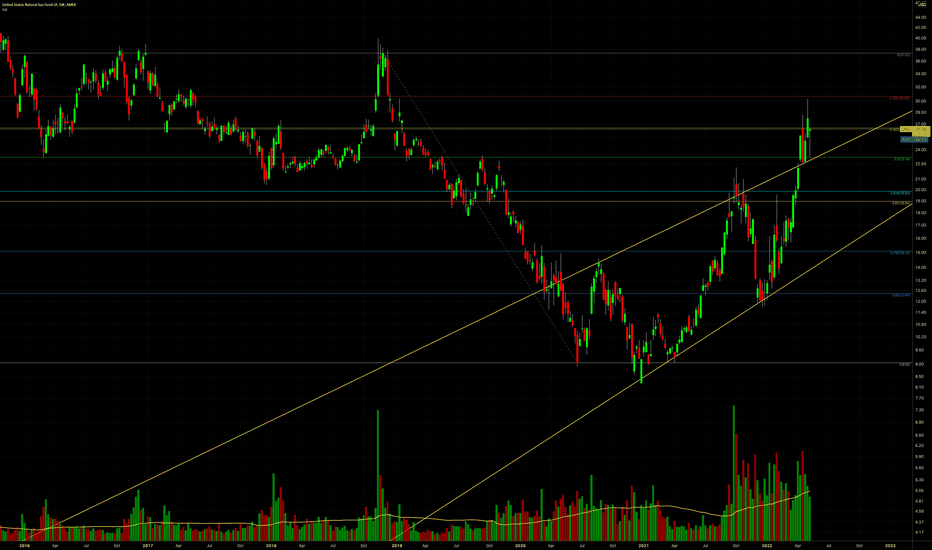
Task: Select the teal Fibonacci label near 19.8
Action: pyautogui.click(x=900, y=193)
